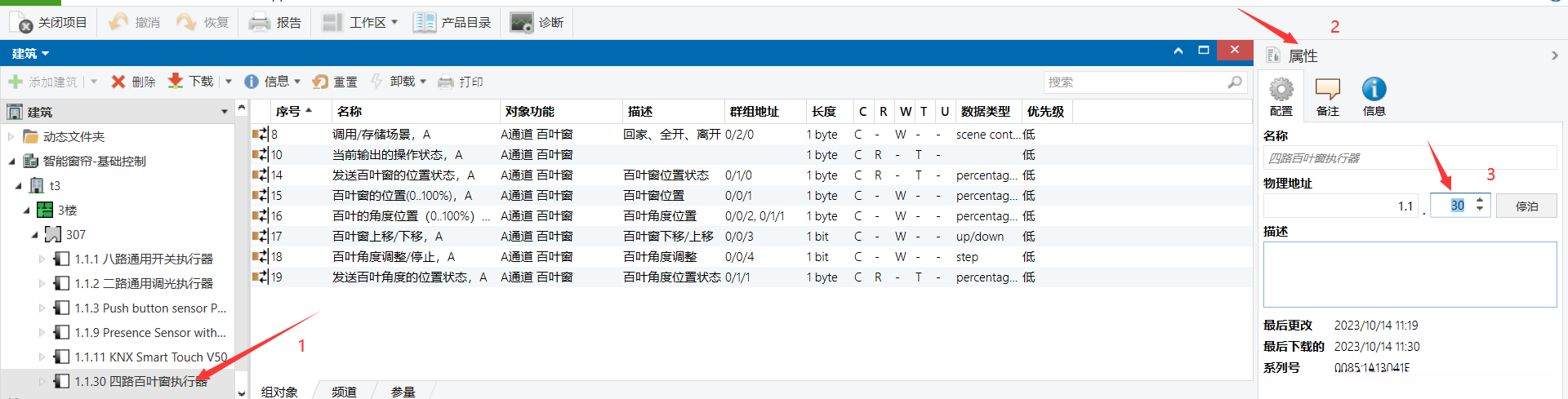Click the 卸载 unload button
1568x399 pixels.
click(x=399, y=82)
